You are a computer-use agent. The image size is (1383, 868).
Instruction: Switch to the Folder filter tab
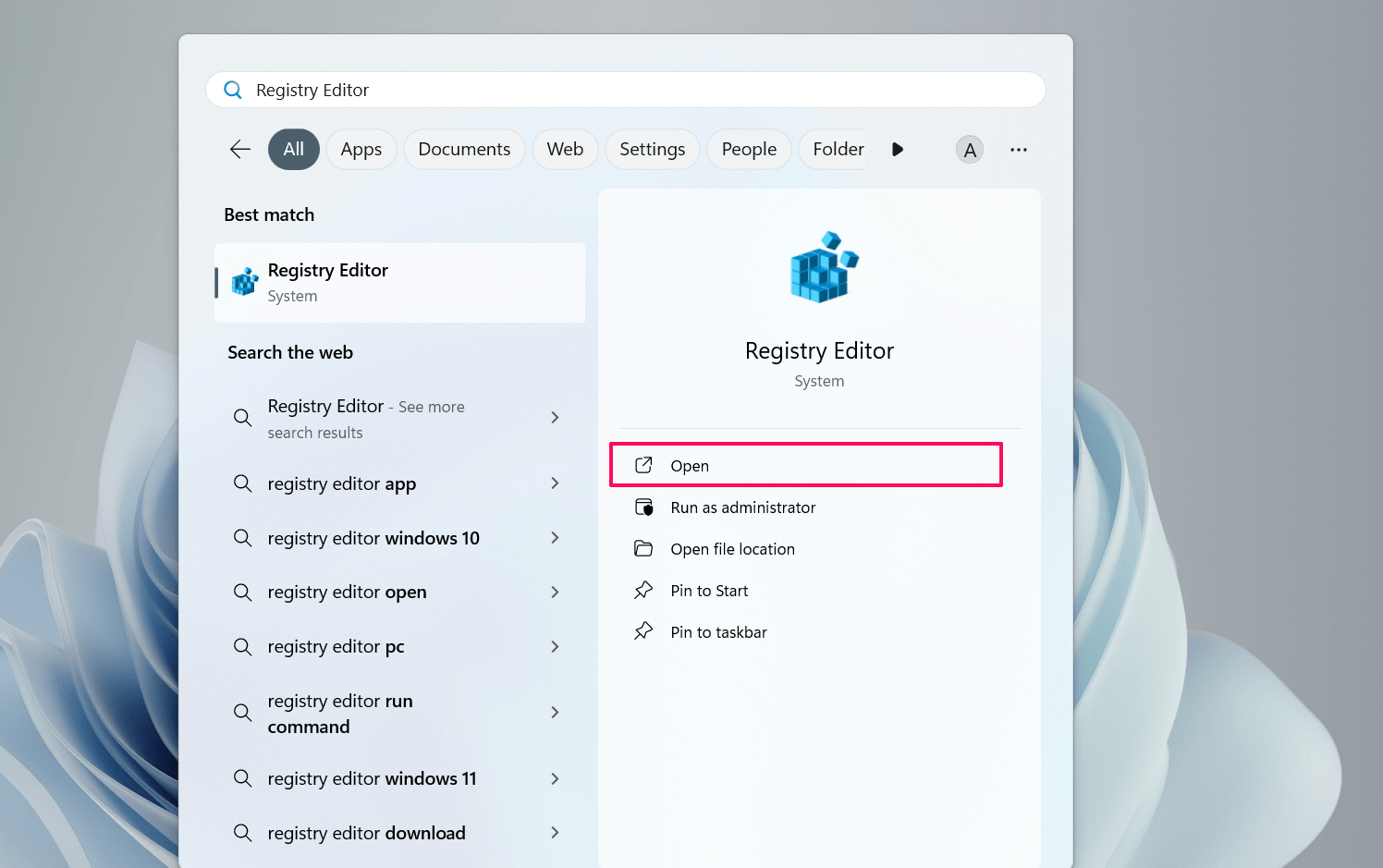pyautogui.click(x=834, y=150)
